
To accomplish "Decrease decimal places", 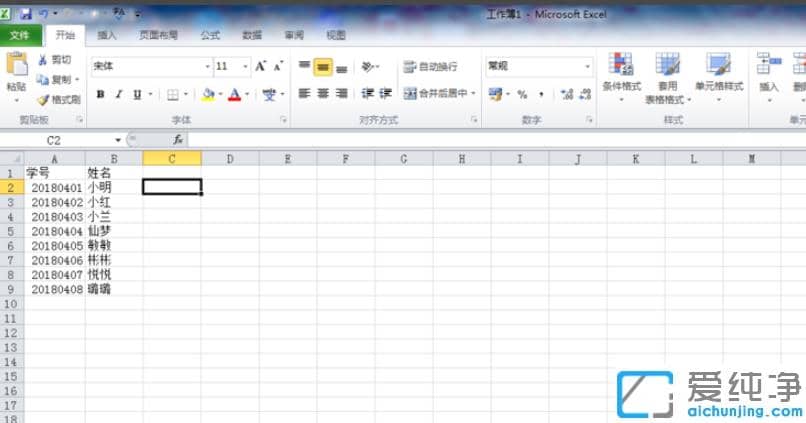I will click(x=585, y=94).
